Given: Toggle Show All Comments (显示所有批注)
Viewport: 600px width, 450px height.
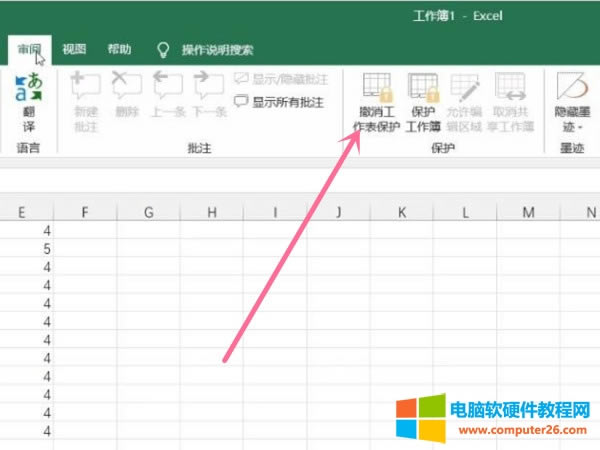Looking at the screenshot, I should (279, 101).
